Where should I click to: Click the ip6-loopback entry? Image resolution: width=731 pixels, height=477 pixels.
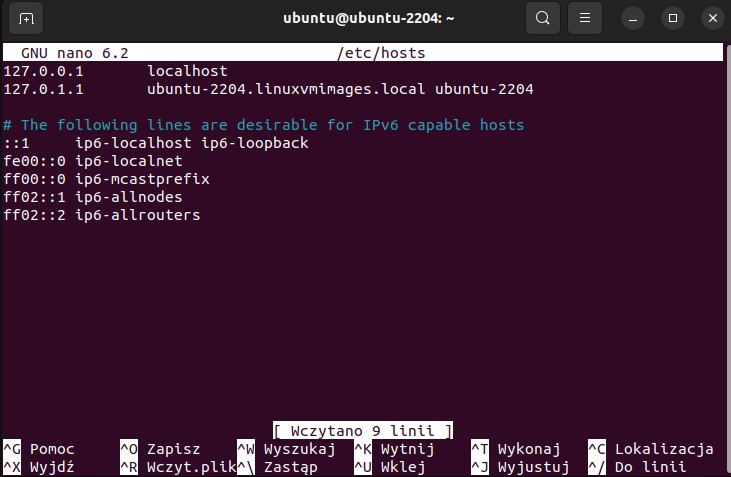[x=255, y=143]
